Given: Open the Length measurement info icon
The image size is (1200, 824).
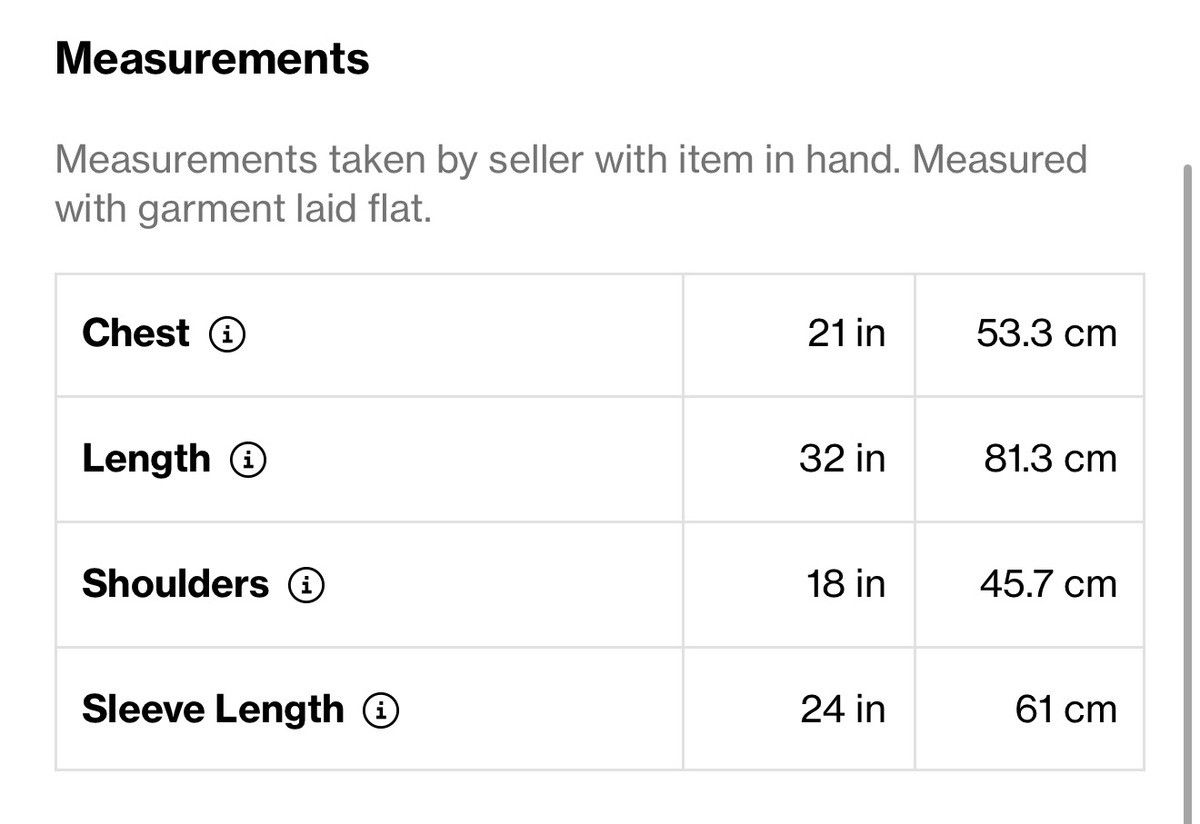Looking at the screenshot, I should tap(248, 460).
